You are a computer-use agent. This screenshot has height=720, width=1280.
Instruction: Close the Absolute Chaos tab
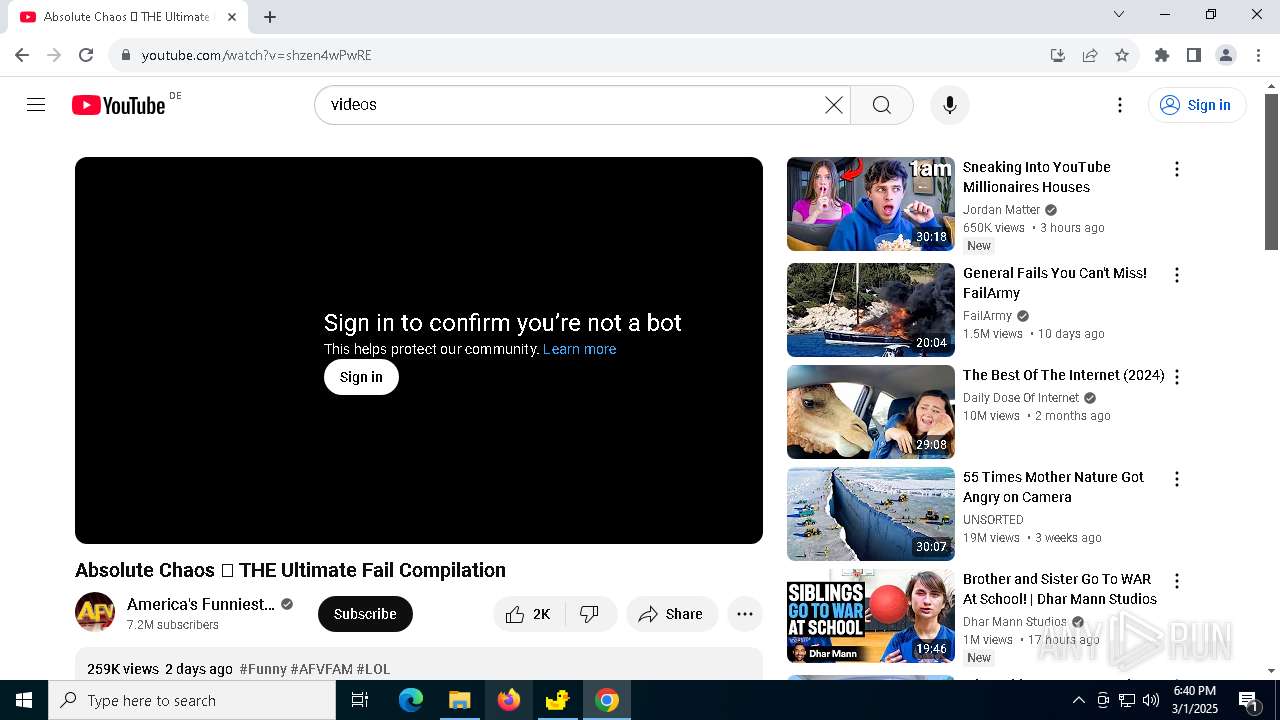coord(232,17)
